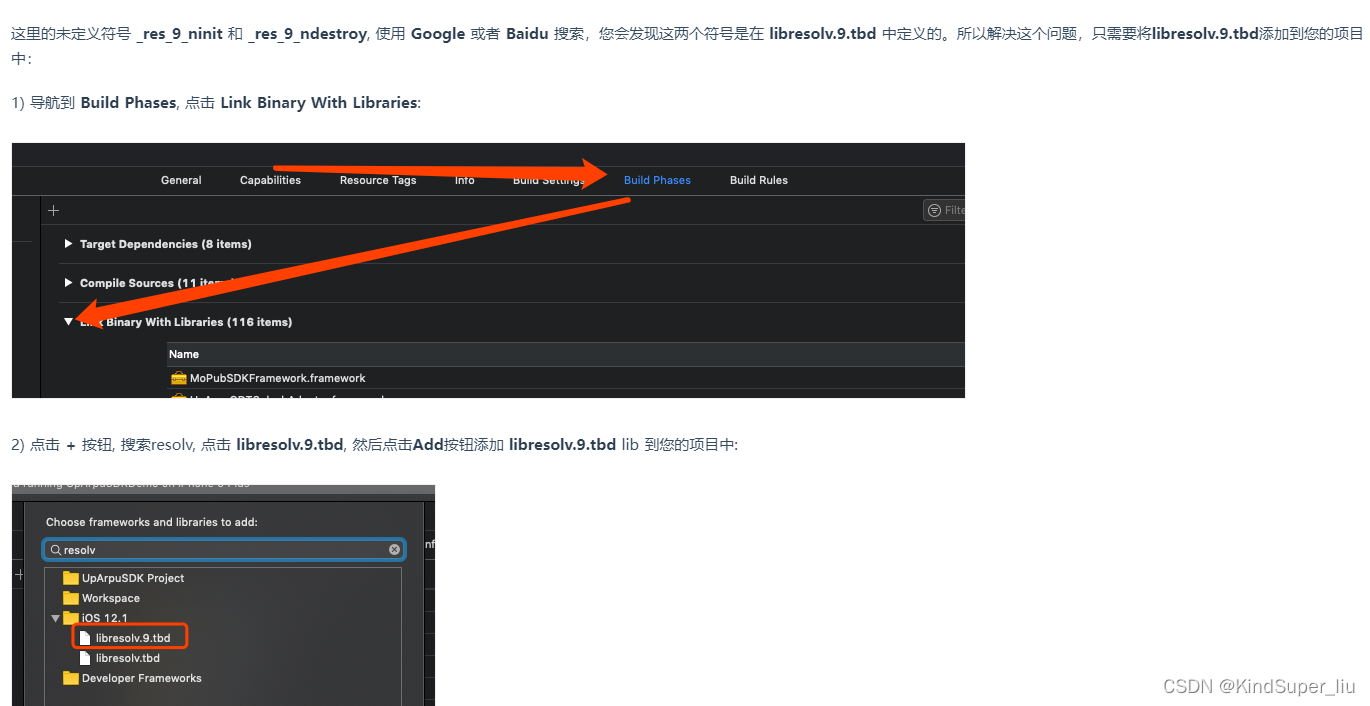1370x706 pixels.
Task: Click the plus button left of the library chooser
Action: point(19,575)
